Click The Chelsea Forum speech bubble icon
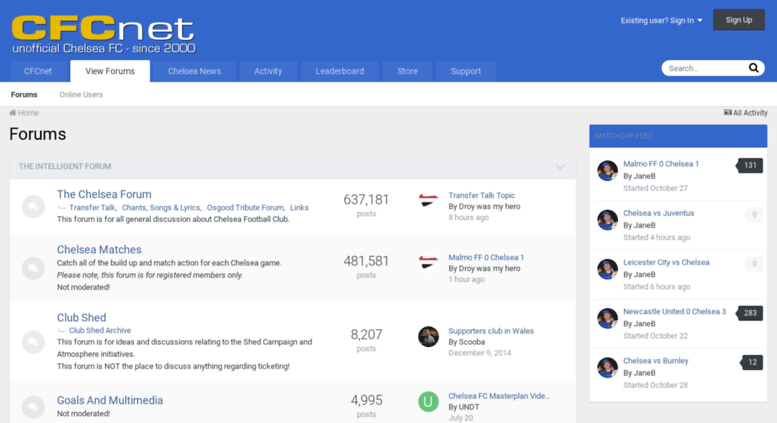777x423 pixels. [33, 206]
